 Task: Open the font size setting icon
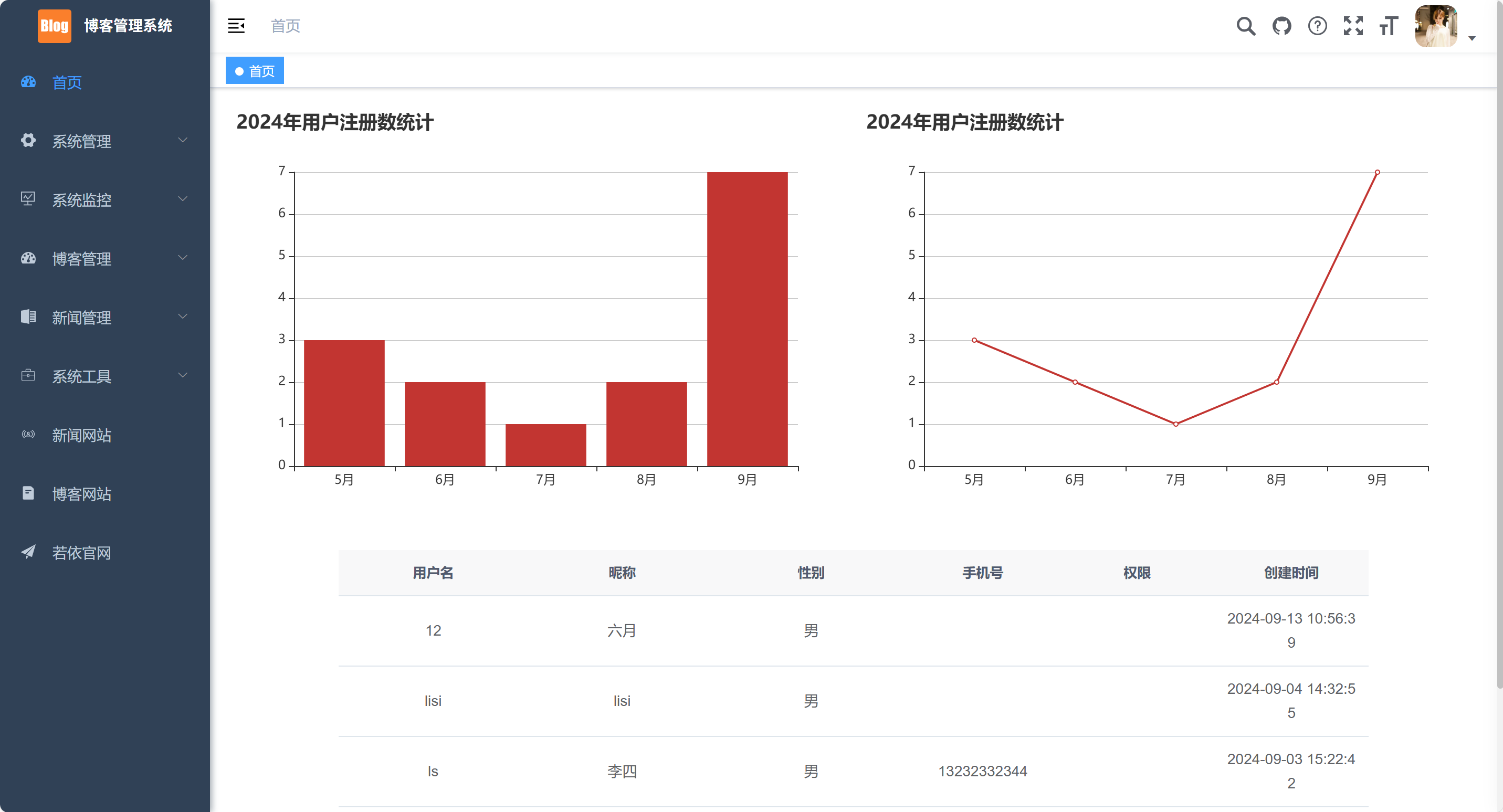coord(1389,26)
